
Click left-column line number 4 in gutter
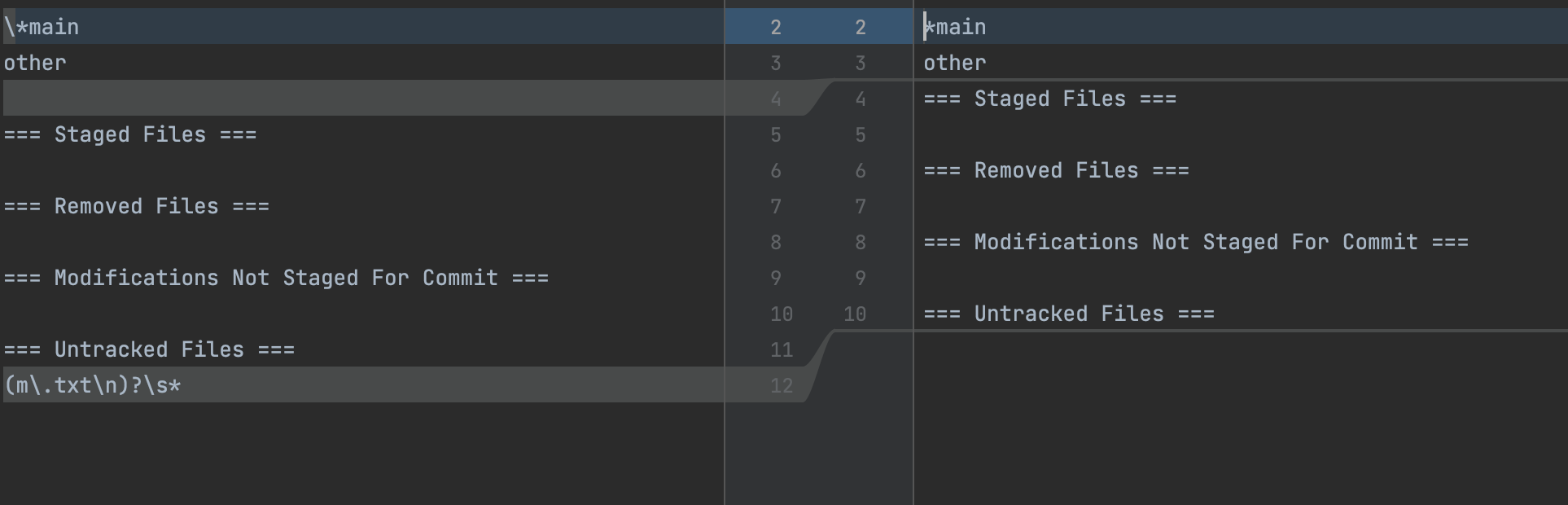click(x=776, y=99)
